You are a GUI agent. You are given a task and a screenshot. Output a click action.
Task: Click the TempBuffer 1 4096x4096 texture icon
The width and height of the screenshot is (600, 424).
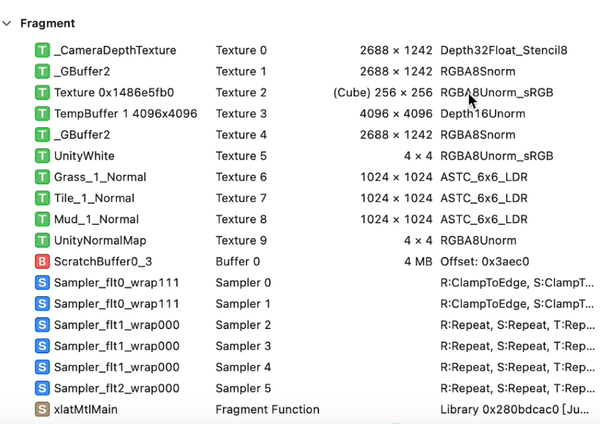[42, 114]
